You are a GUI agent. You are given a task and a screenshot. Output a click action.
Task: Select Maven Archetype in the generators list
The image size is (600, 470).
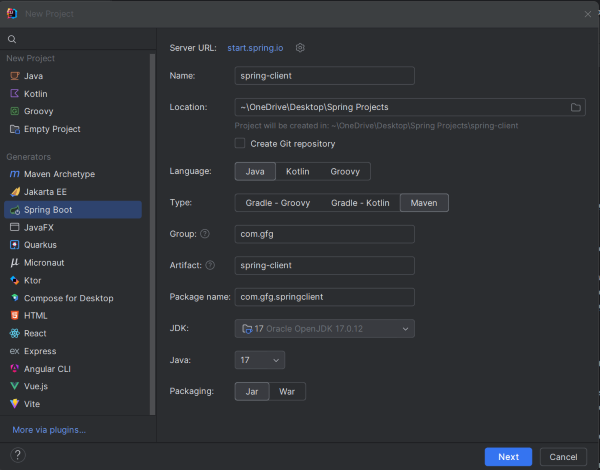coord(59,174)
